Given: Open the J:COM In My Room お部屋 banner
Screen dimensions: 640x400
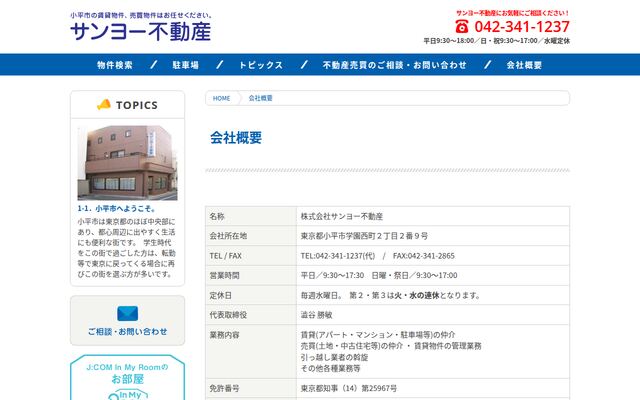Looking at the screenshot, I should (x=127, y=378).
